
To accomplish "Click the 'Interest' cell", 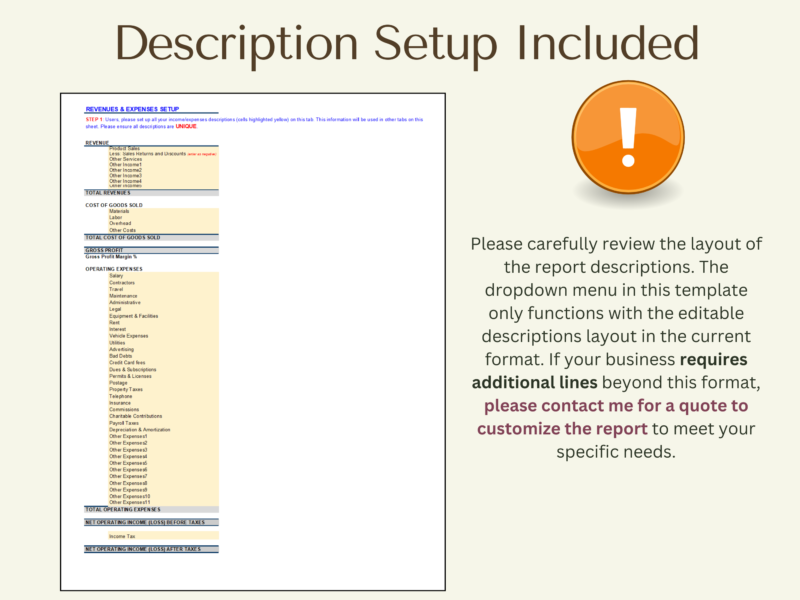I will coord(163,329).
